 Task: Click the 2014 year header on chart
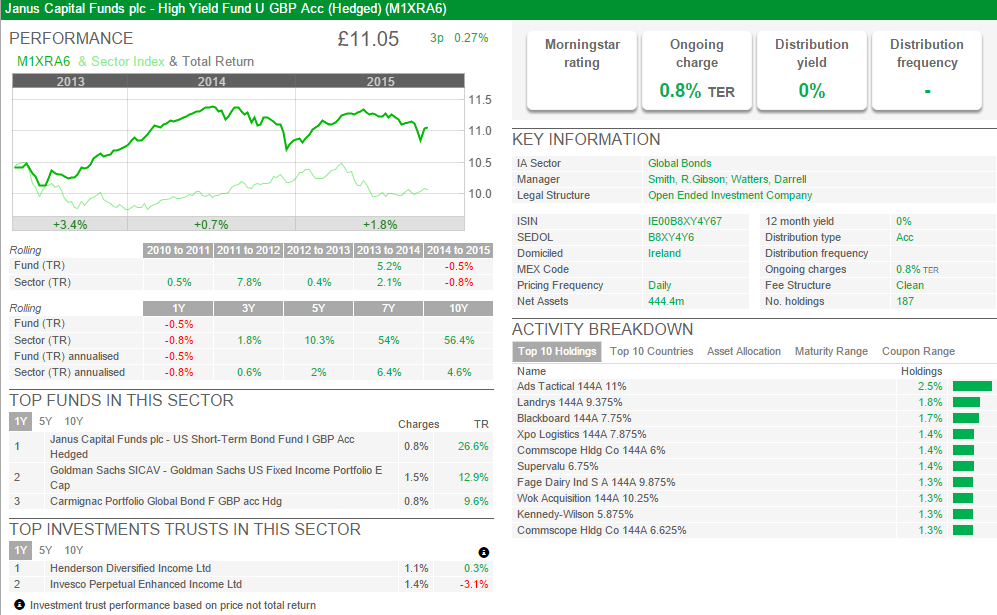pyautogui.click(x=211, y=81)
